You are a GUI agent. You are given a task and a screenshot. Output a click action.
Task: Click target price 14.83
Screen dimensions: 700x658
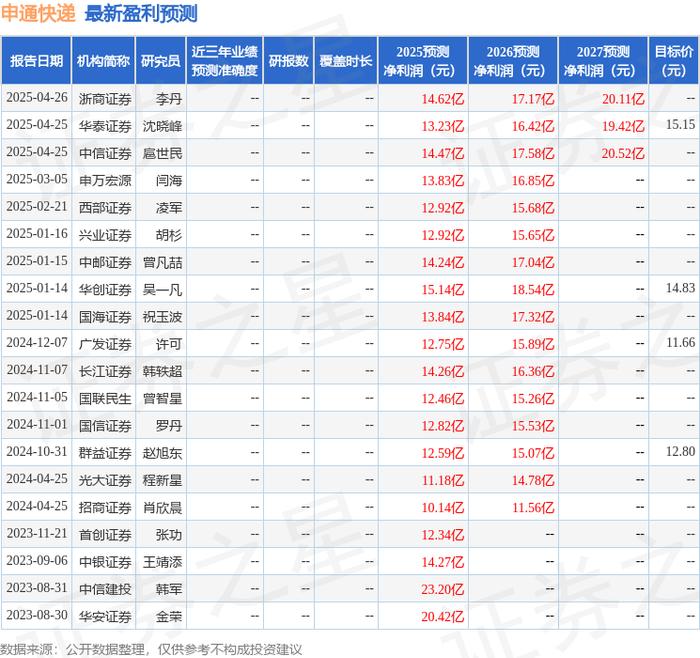point(680,288)
